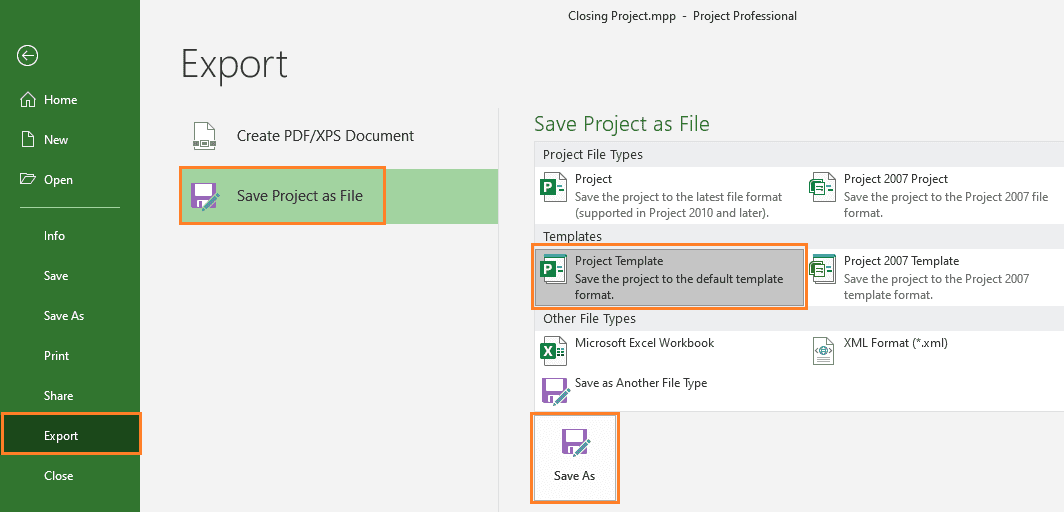1064x512 pixels.
Task: Open the Share page
Action: (70, 396)
